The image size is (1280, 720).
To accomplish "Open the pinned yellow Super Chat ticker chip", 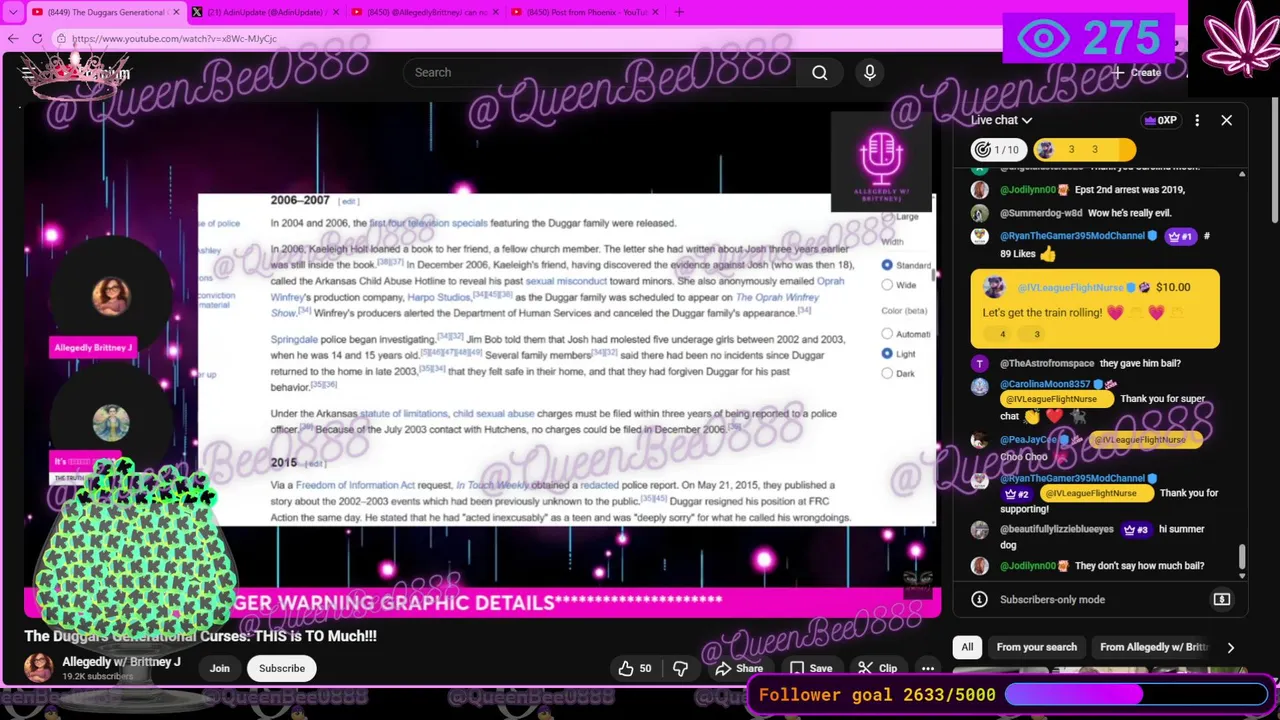I will click(1084, 150).
